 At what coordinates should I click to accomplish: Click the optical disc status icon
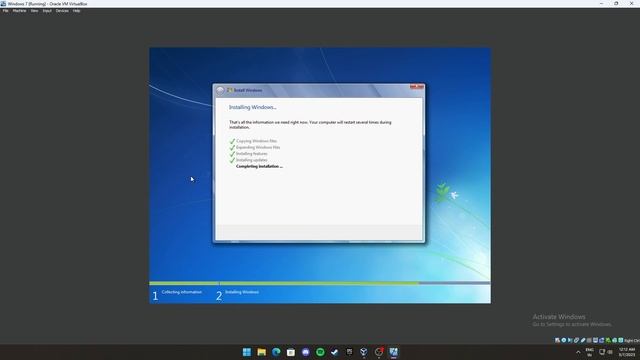(564, 340)
